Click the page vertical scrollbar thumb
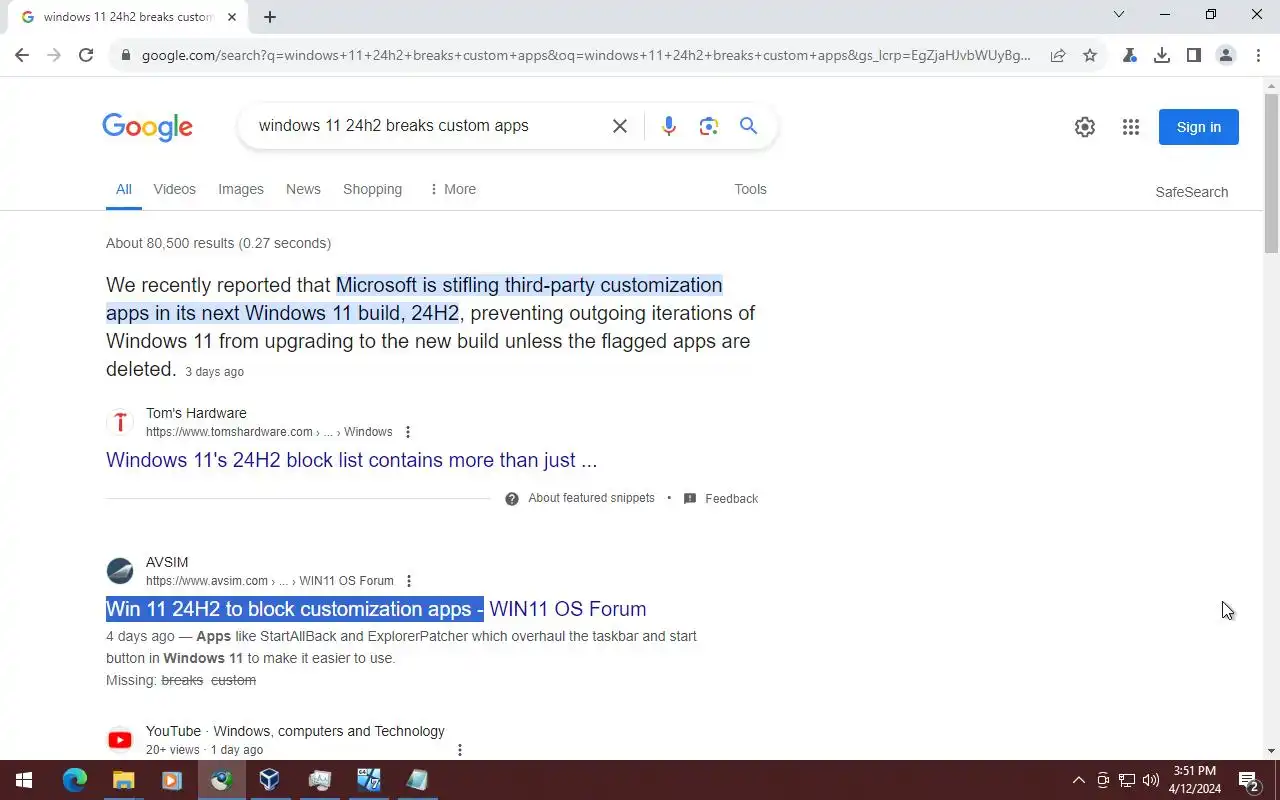This screenshot has width=1280, height=800. pyautogui.click(x=1271, y=173)
